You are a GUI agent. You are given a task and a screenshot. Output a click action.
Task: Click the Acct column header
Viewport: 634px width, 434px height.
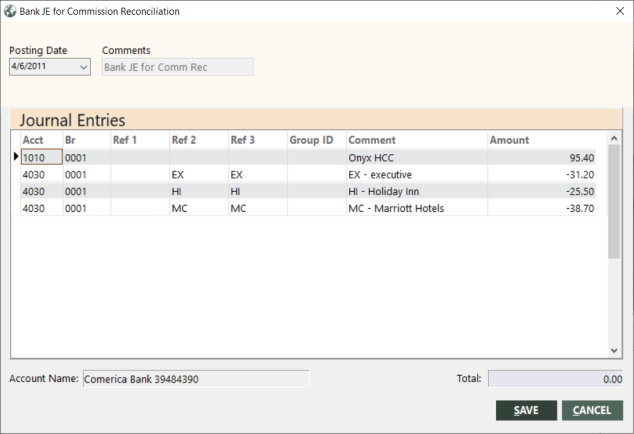click(42, 140)
